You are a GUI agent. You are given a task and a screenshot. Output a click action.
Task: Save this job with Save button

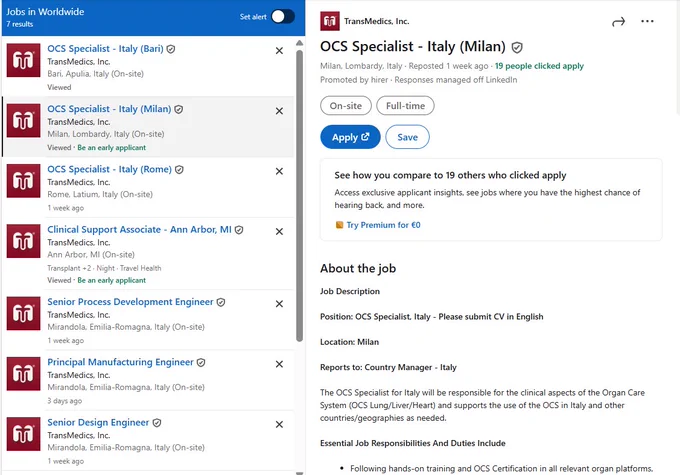point(408,137)
